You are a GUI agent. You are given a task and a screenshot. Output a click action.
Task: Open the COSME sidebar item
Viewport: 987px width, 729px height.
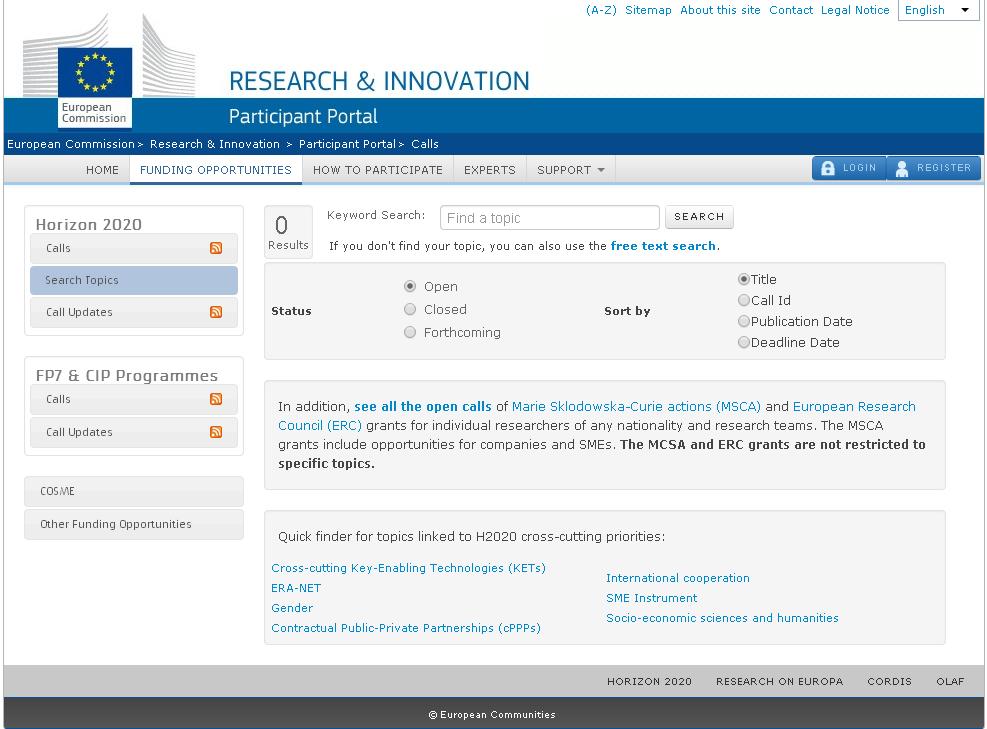(x=133, y=491)
